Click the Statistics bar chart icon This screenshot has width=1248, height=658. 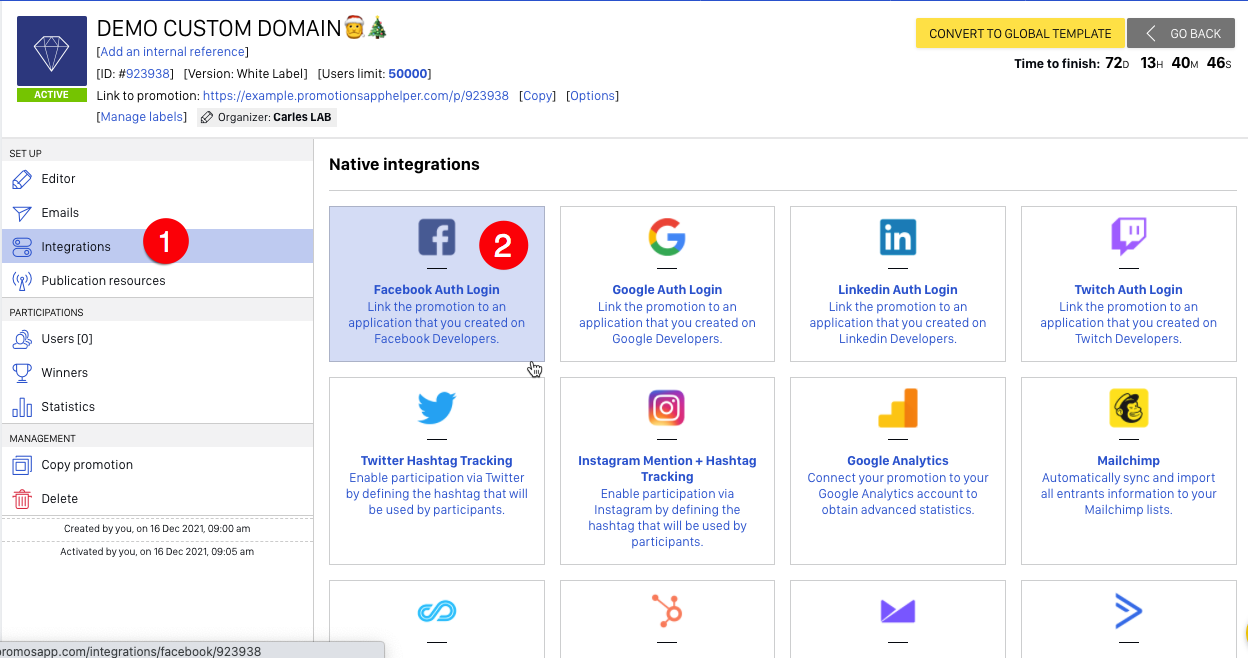[22, 407]
